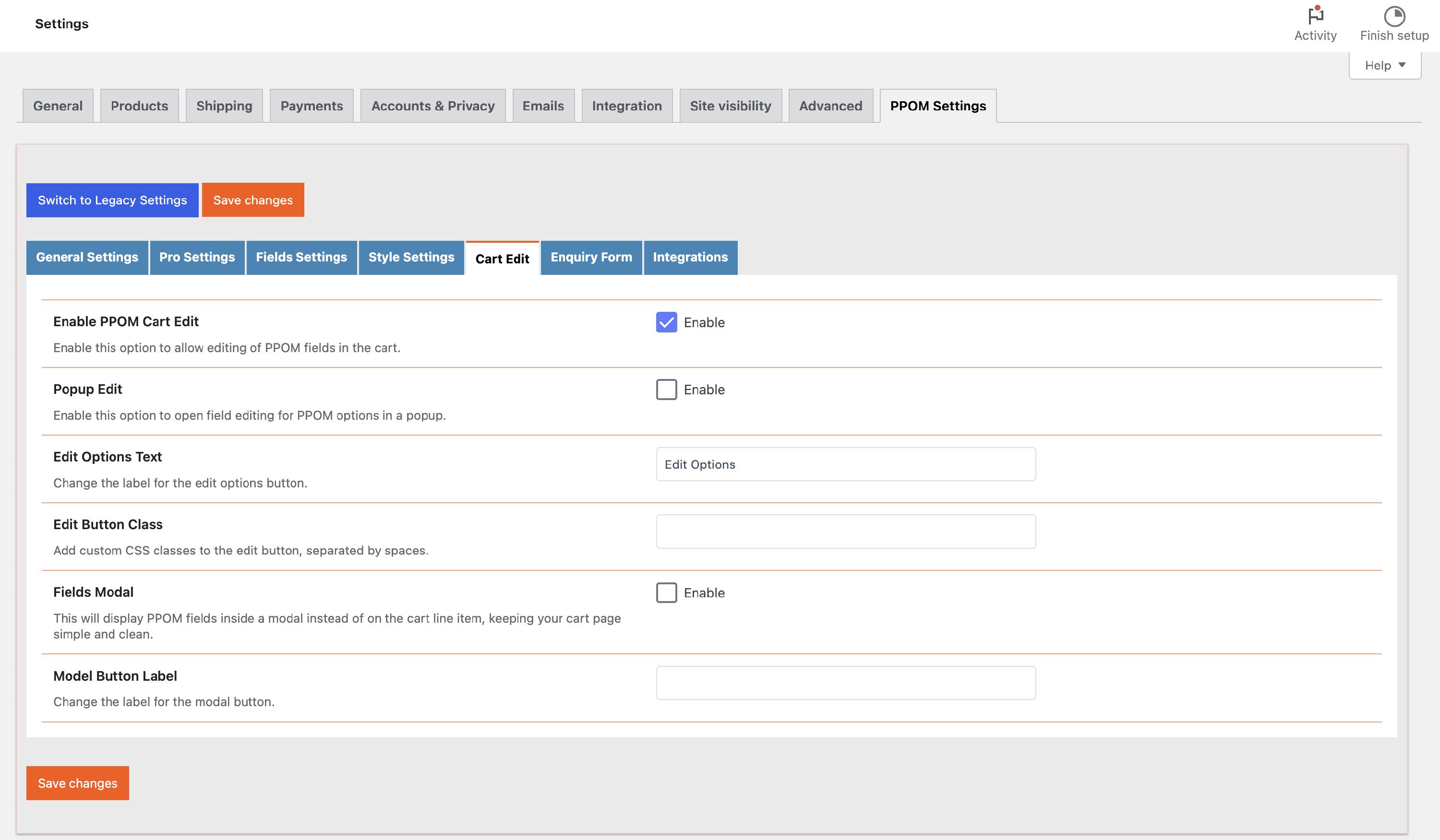1440x840 pixels.
Task: Open General Settings PPOM sub-tab
Action: [x=87, y=257]
